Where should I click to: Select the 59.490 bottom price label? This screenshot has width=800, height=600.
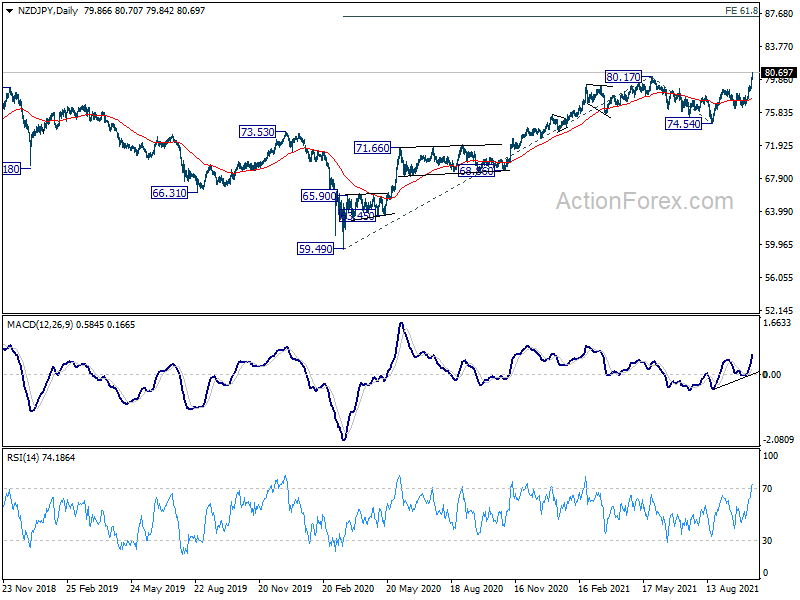(x=316, y=248)
